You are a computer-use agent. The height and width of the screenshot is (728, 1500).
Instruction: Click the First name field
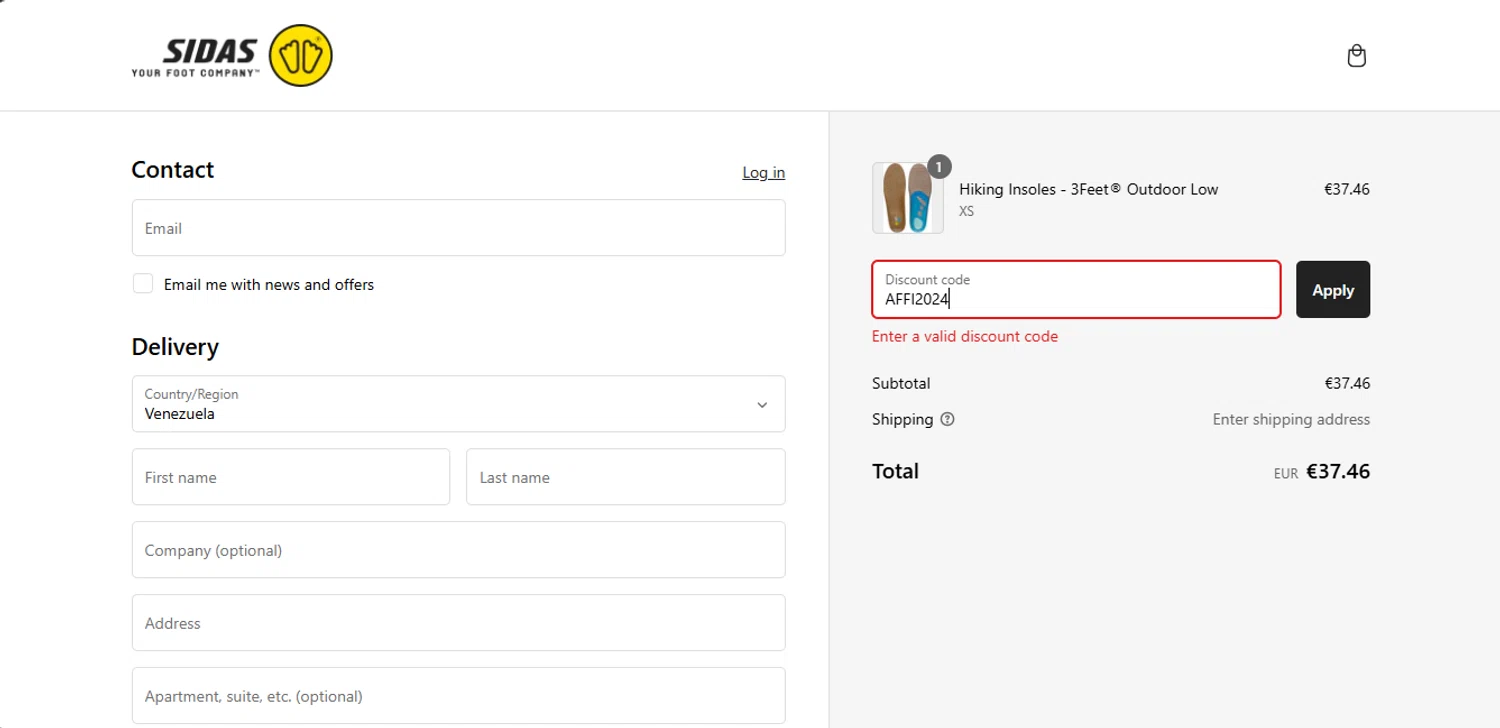pos(291,477)
